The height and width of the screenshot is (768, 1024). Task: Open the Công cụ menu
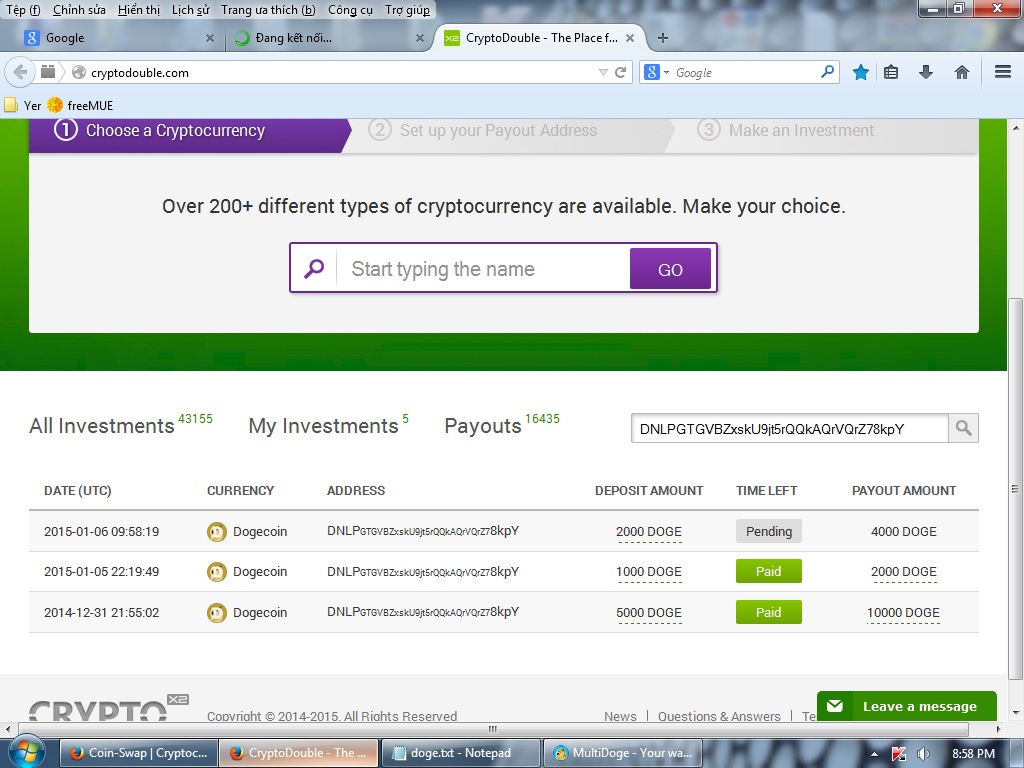[x=350, y=10]
